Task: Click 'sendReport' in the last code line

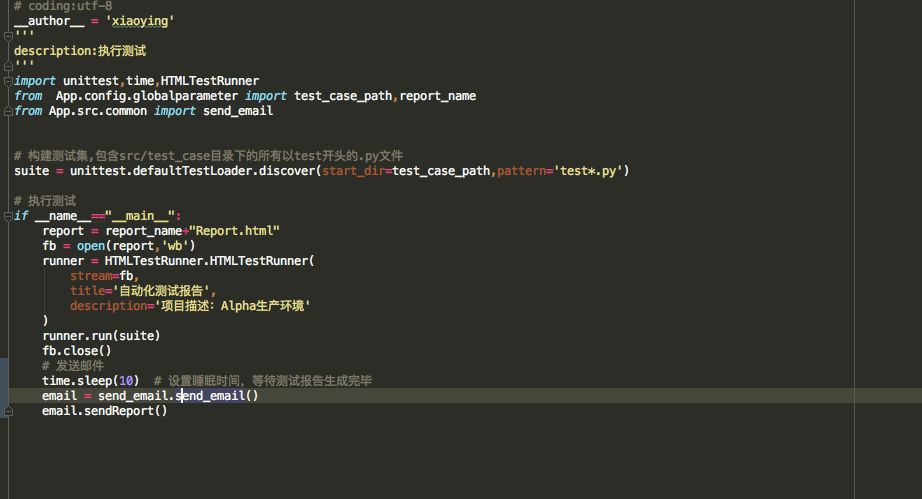Action: coord(119,411)
